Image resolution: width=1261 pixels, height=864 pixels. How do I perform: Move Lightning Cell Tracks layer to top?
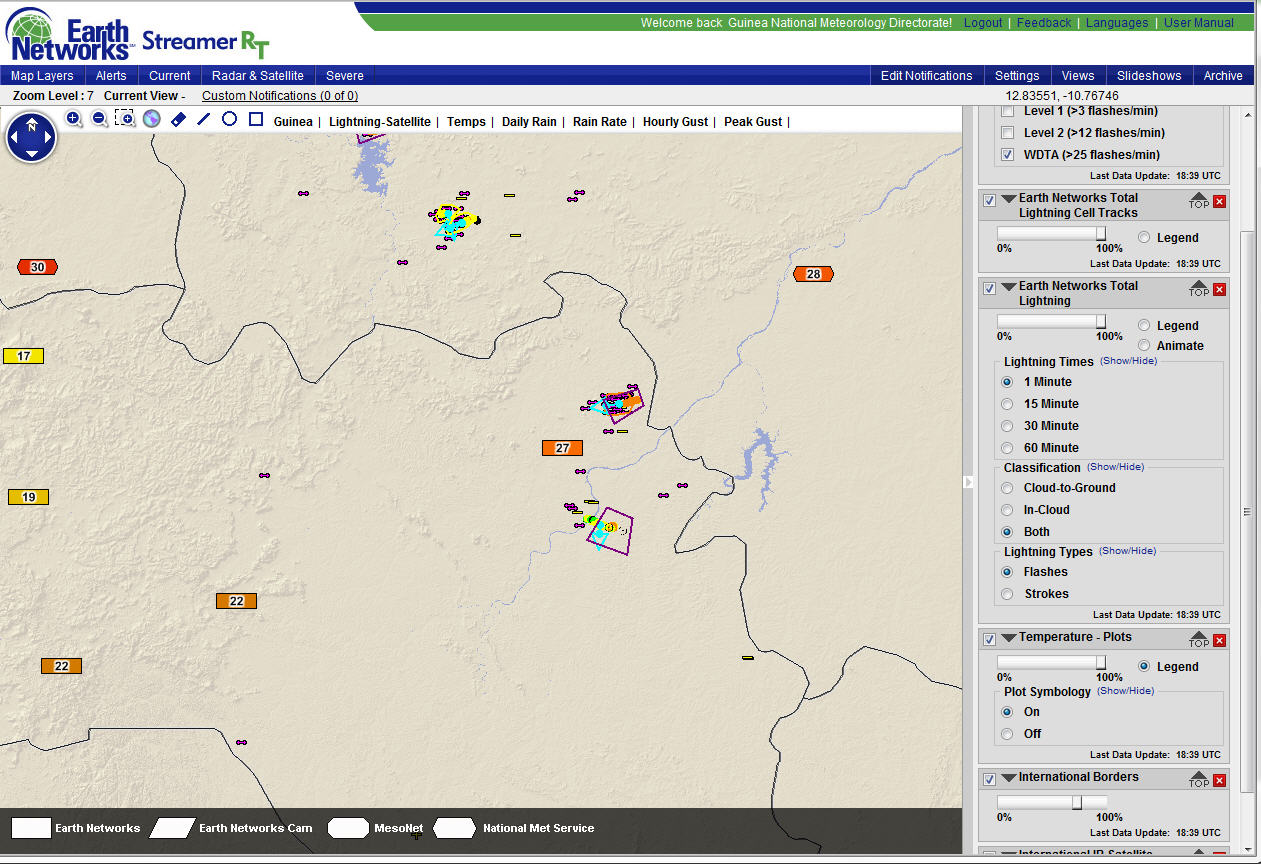[x=1199, y=200]
